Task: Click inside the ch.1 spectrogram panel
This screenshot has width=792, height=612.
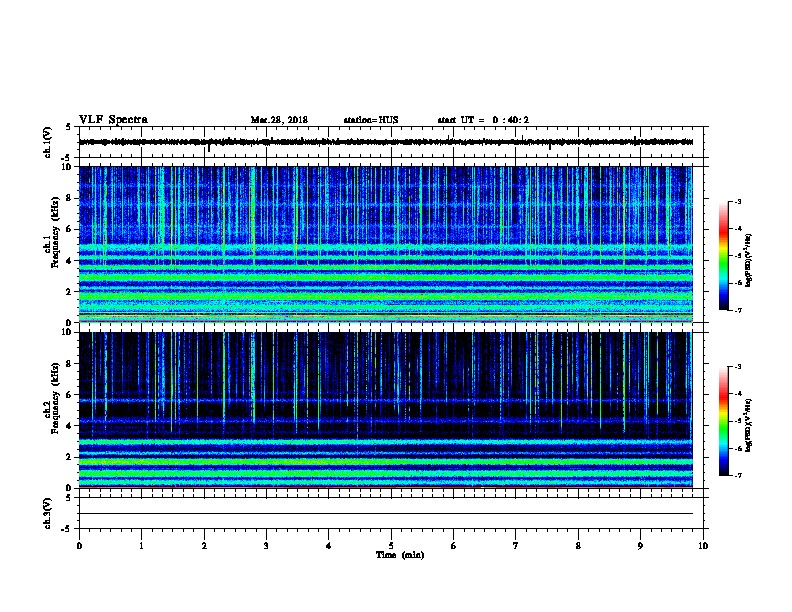Action: click(x=386, y=244)
